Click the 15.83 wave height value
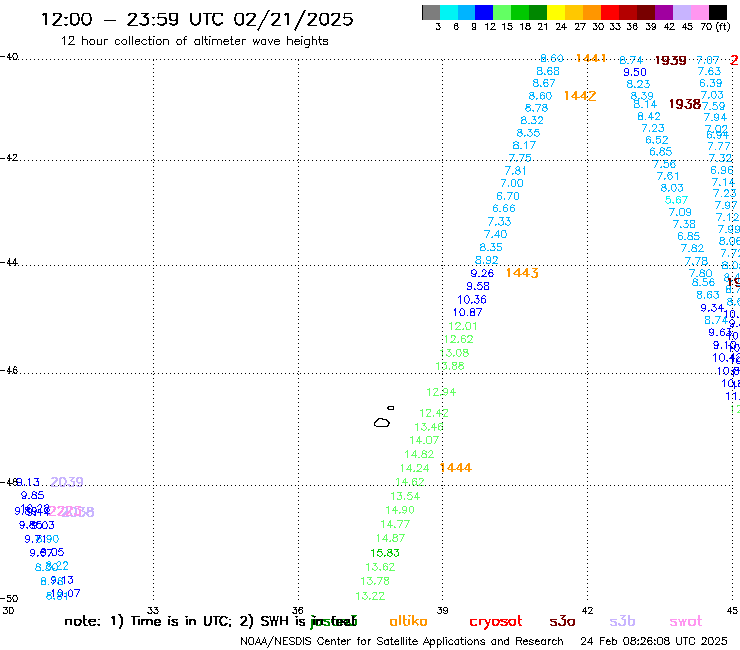This screenshot has height=650, width=740. click(x=385, y=553)
